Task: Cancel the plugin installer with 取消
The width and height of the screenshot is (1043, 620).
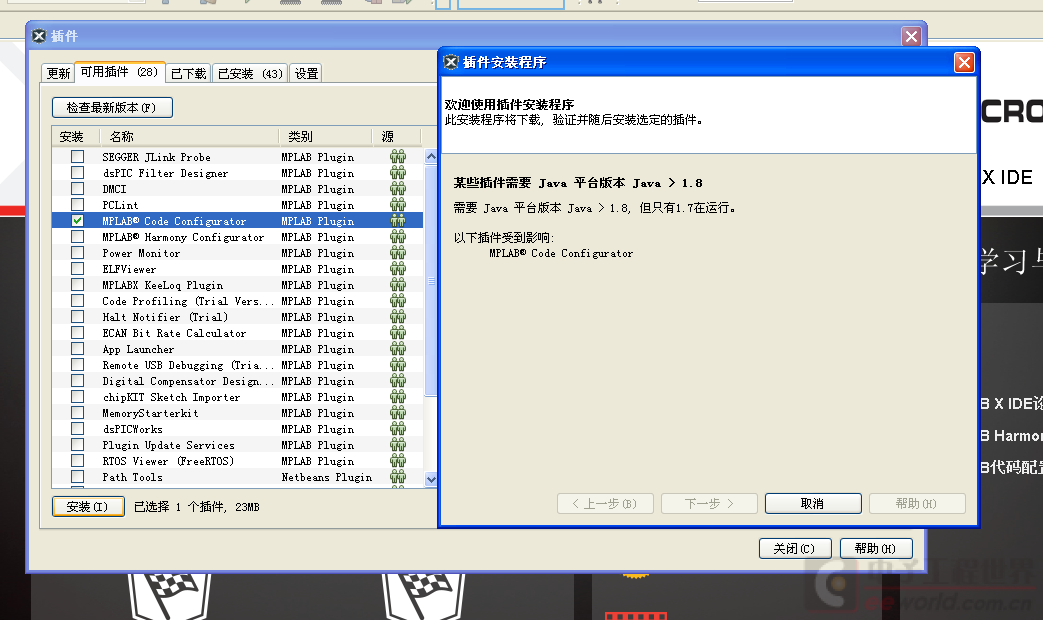Action: 813,504
